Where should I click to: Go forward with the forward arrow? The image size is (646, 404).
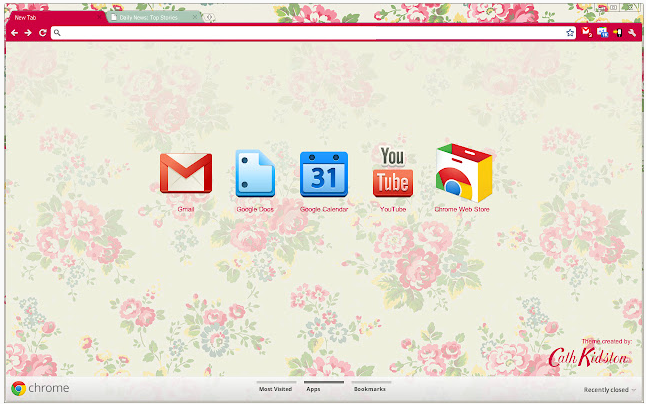point(28,33)
